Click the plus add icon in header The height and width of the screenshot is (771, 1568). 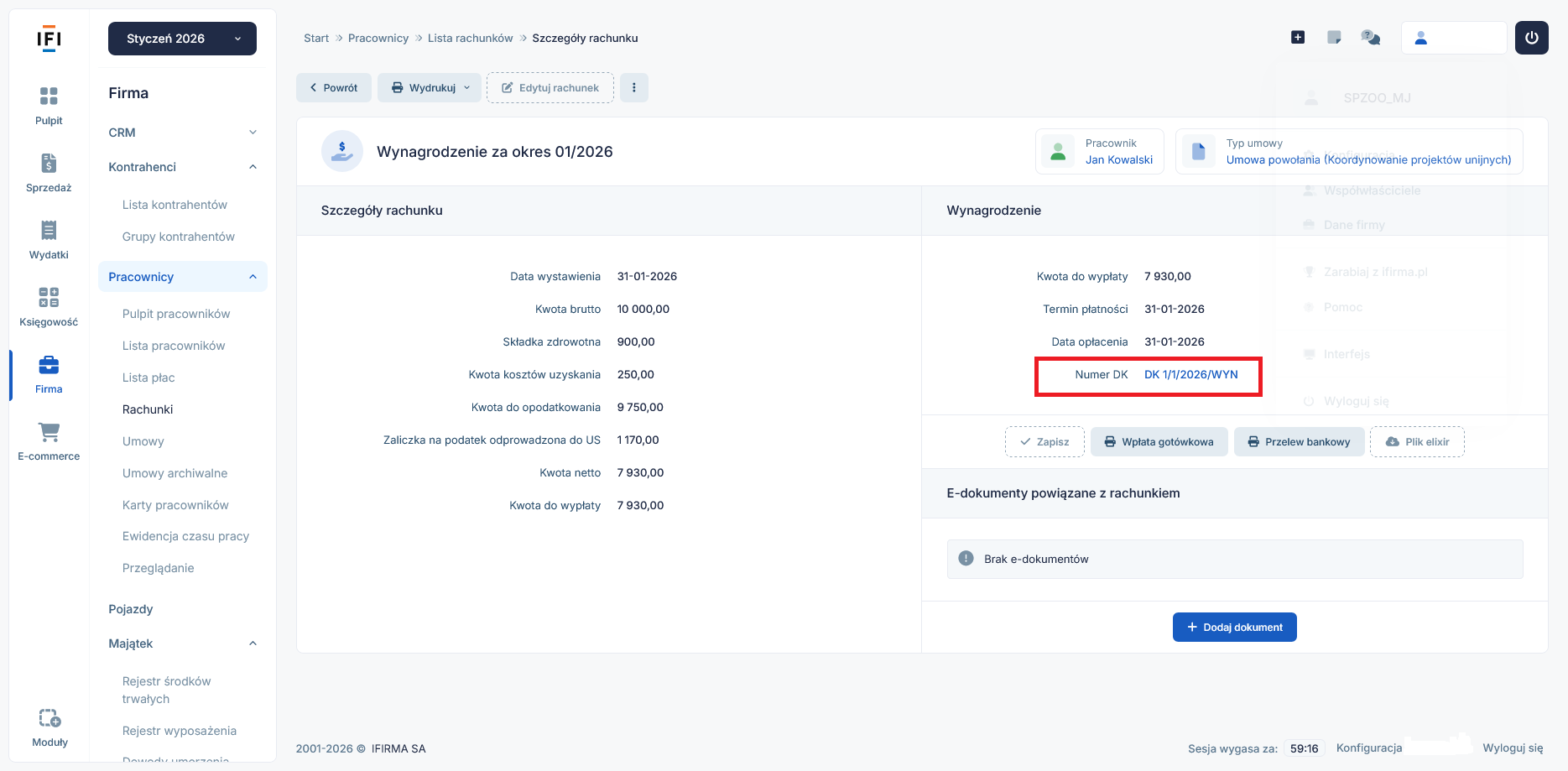pos(1298,38)
